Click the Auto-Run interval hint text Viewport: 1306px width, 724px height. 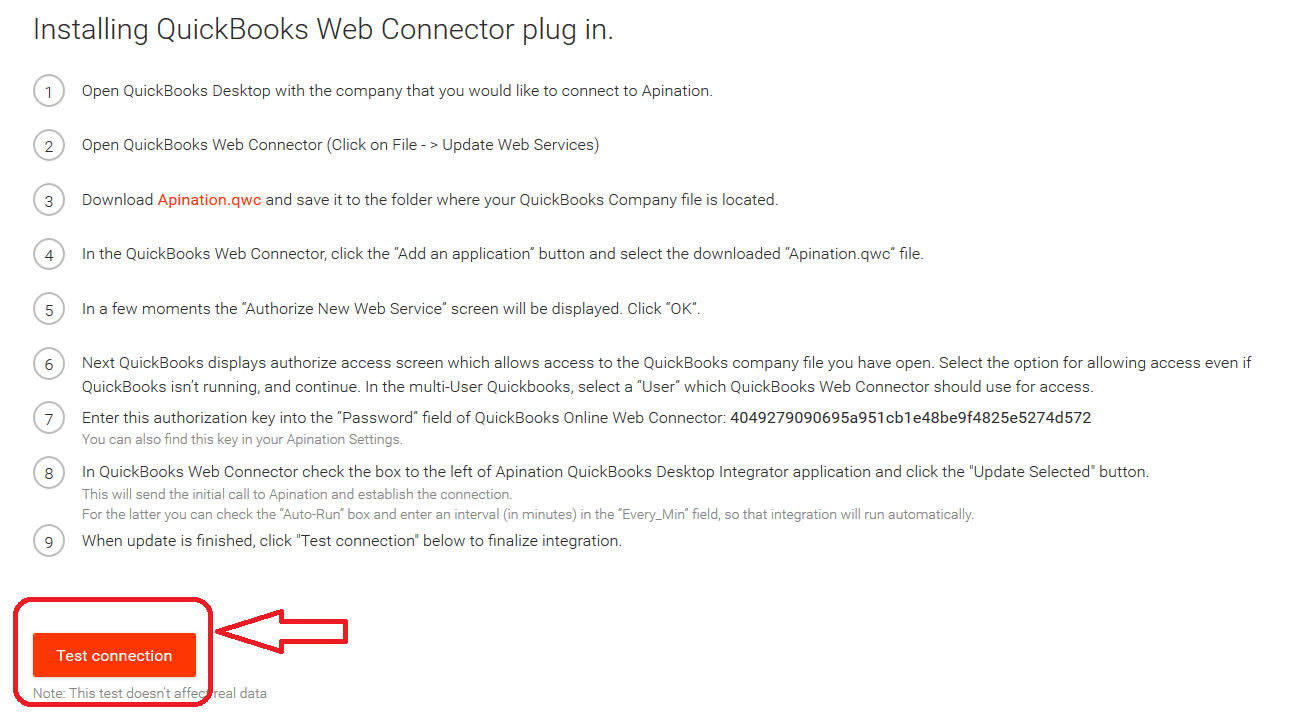[527, 514]
